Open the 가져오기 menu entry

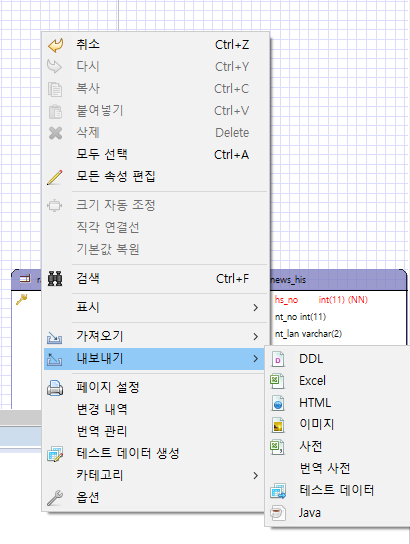click(156, 336)
